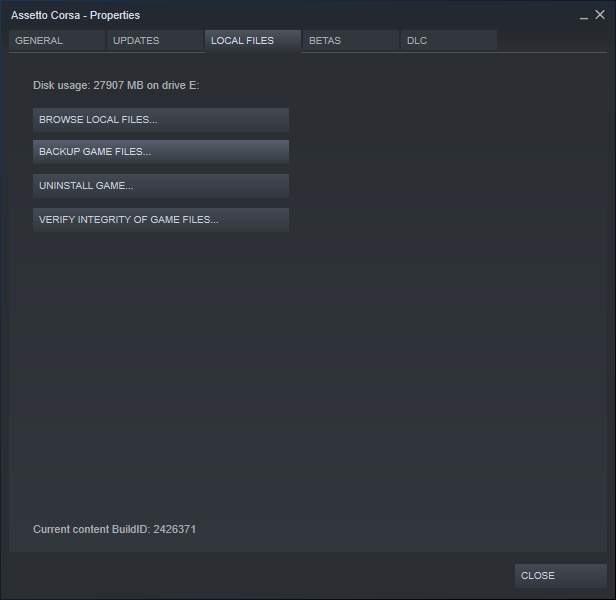Start Backup Game Files
616x600 pixels.
tap(161, 152)
